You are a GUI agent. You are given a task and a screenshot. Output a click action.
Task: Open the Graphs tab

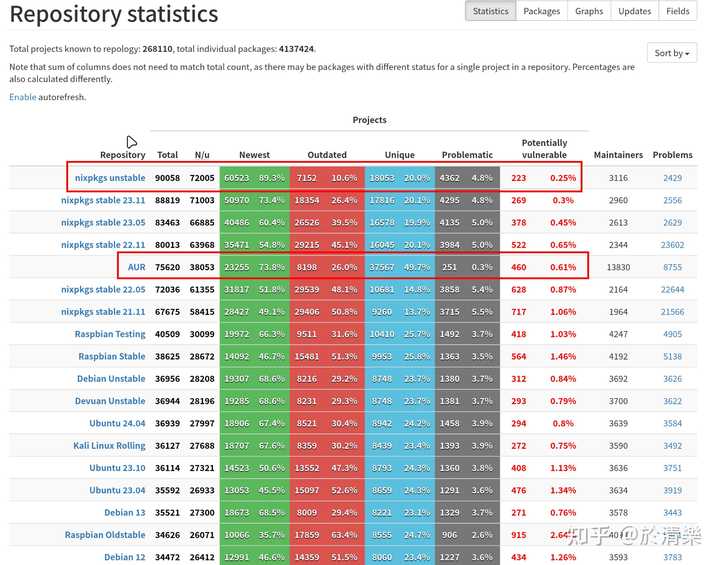[x=589, y=11]
